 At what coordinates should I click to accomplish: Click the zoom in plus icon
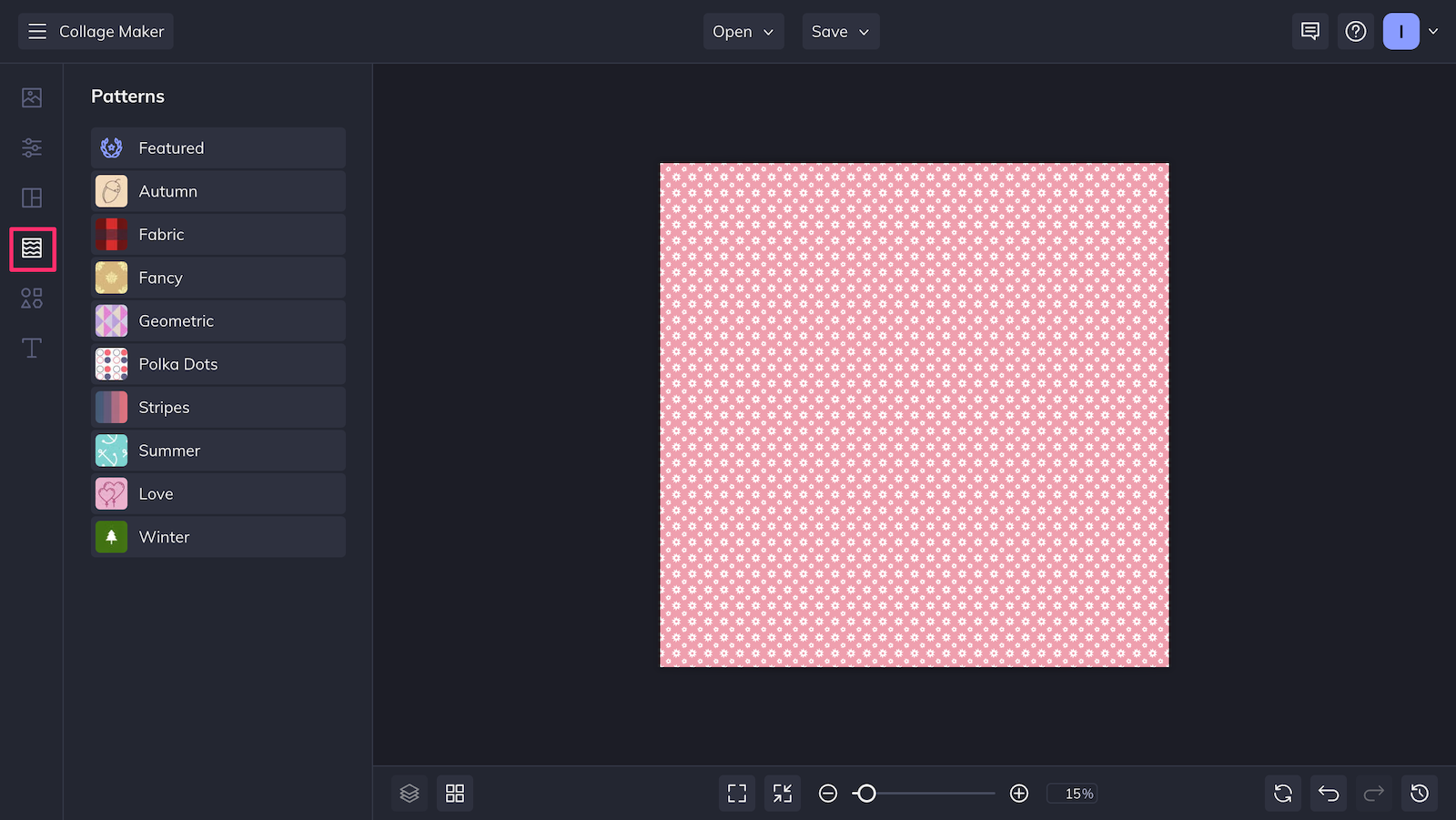(1019, 794)
